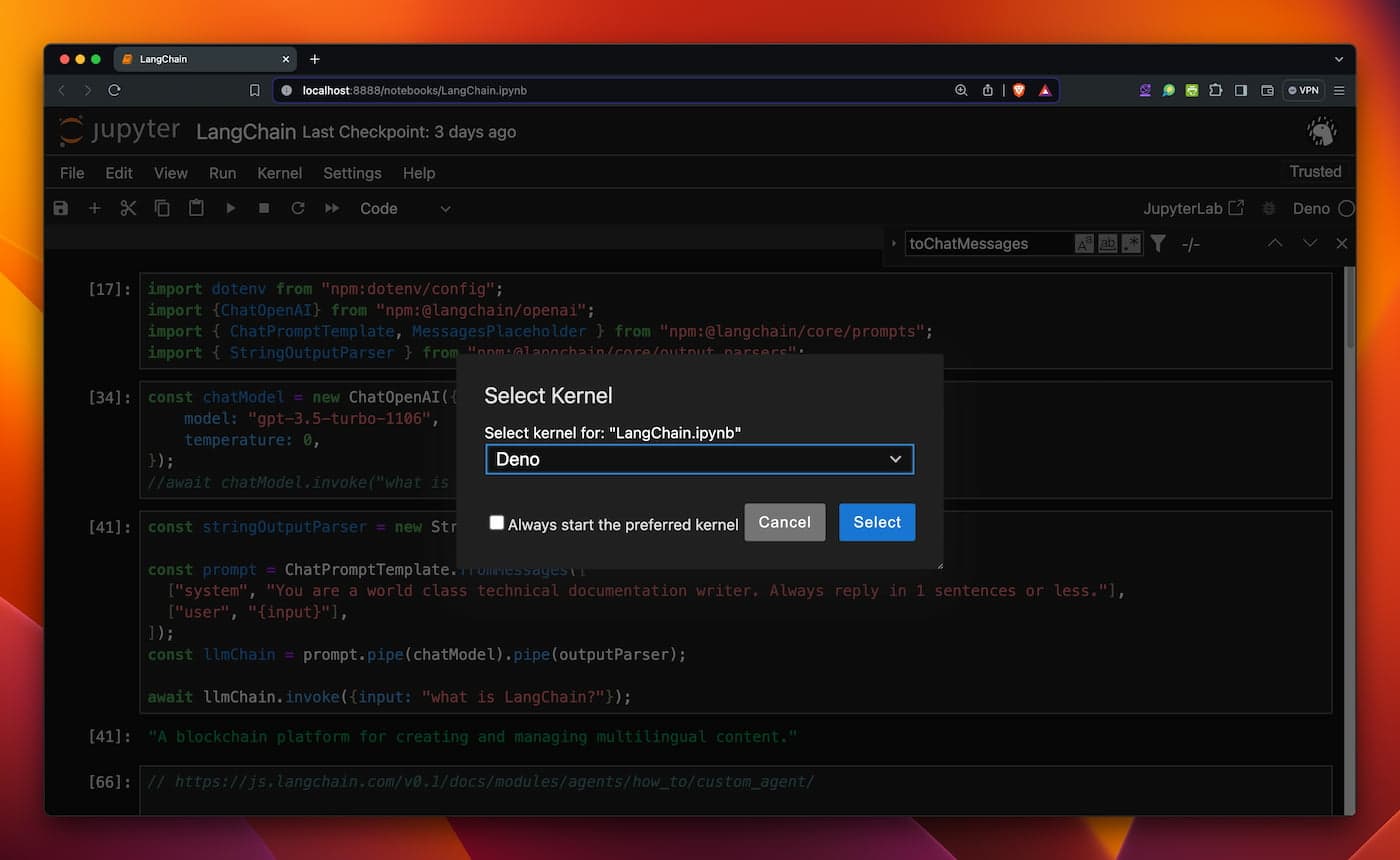Restart the kernel with the circular arrow icon
Image resolution: width=1400 pixels, height=860 pixels.
tap(298, 208)
